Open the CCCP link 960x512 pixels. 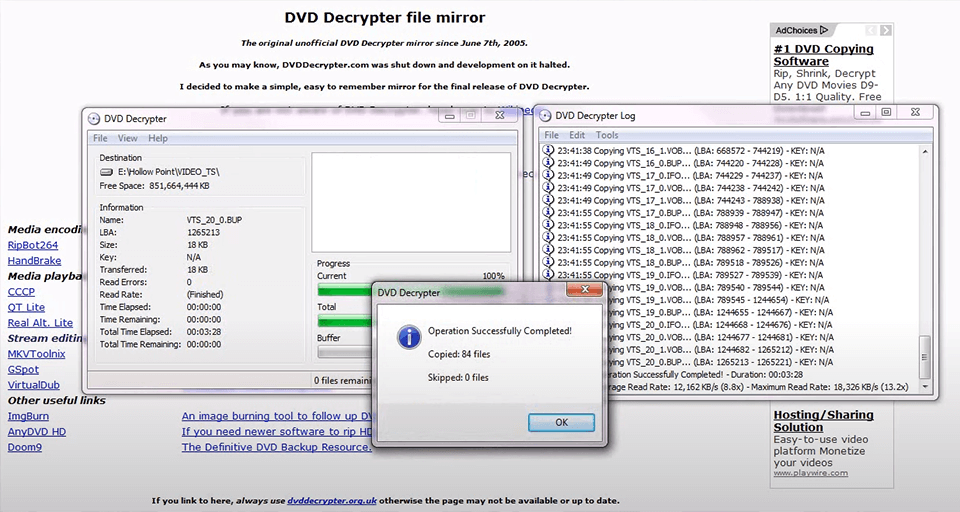tap(21, 292)
